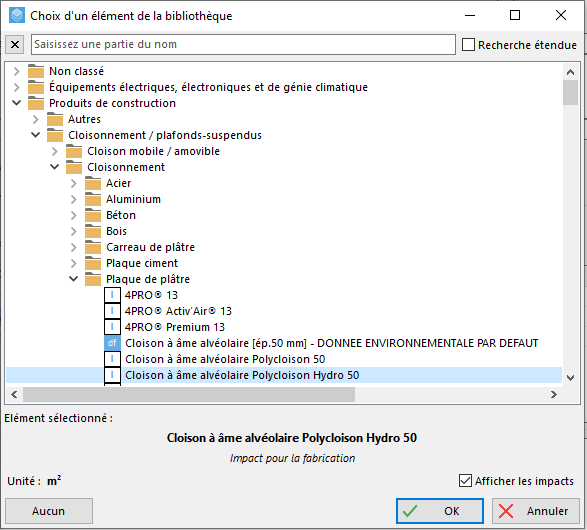Image resolution: width=587 pixels, height=530 pixels.
Task: Select the Plaque ciment folder
Action: tap(142, 263)
